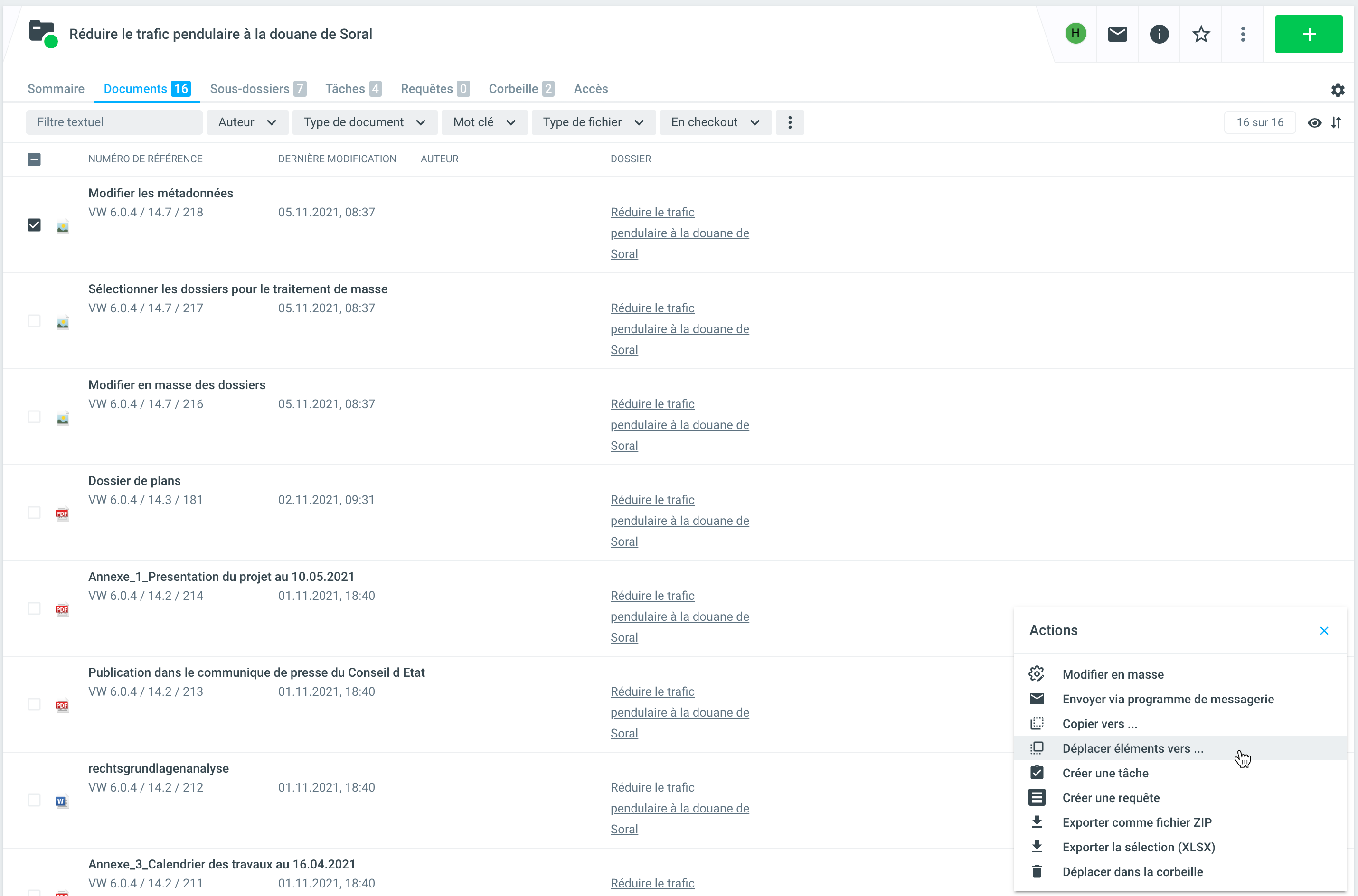1358x896 pixels.
Task: Open the Dossier de plans document title
Action: click(134, 481)
